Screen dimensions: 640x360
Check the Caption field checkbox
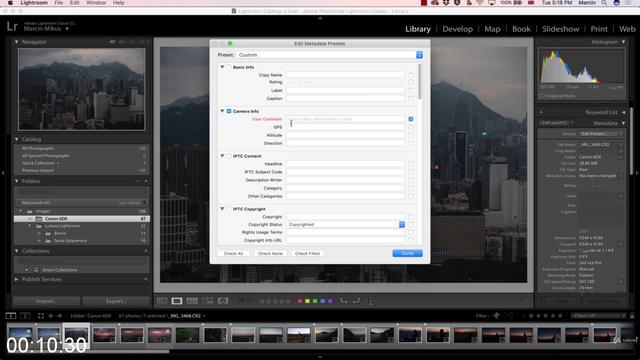(411, 98)
